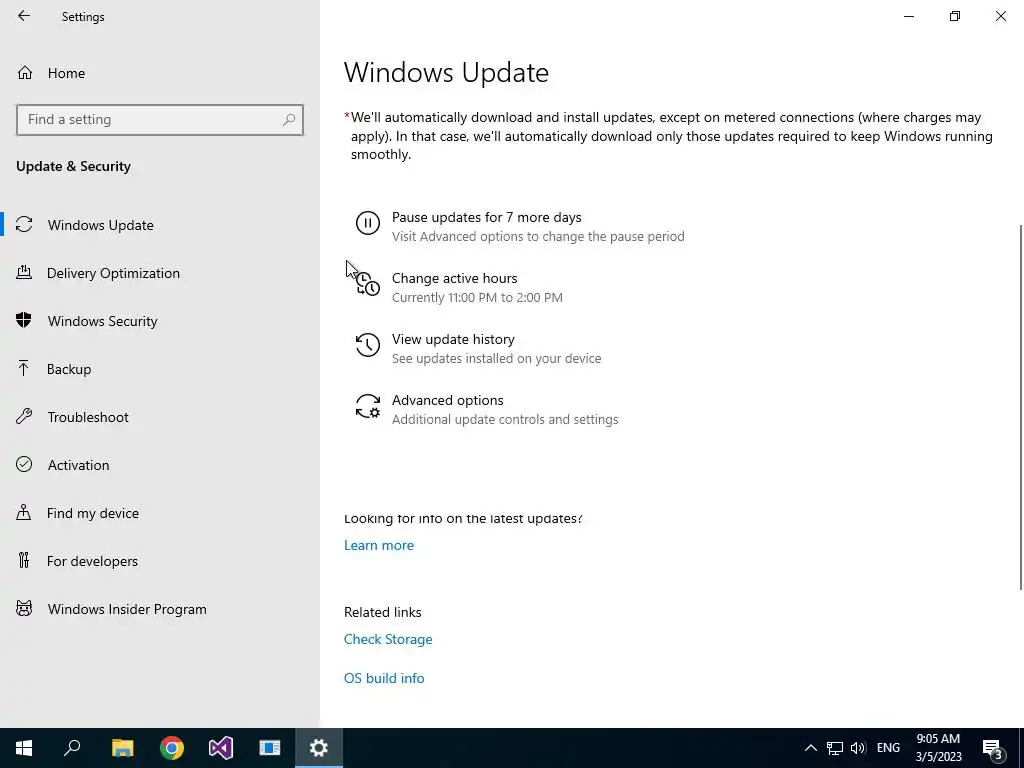
Task: Click the back arrow in Settings
Action: pos(24,16)
